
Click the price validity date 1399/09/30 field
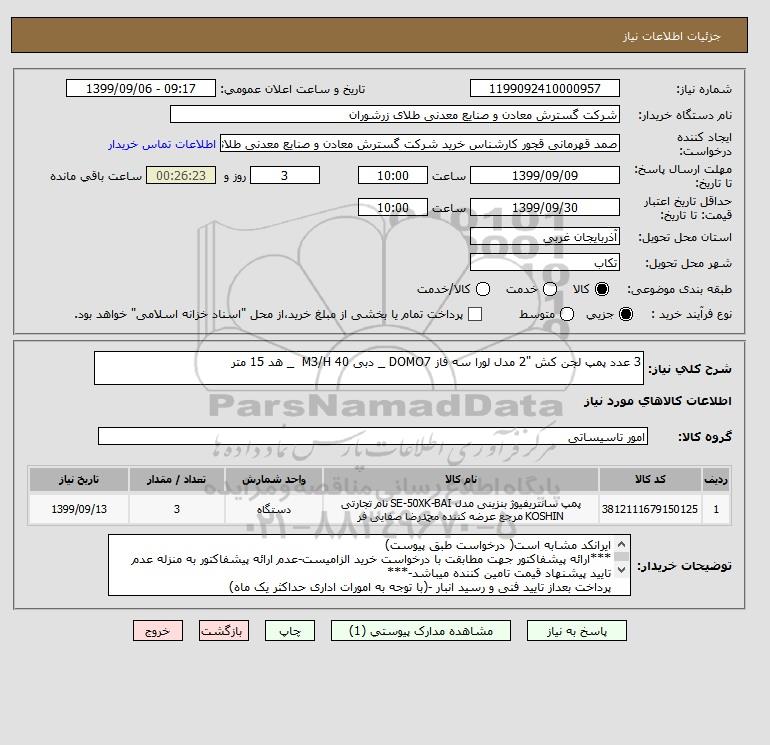pyautogui.click(x=545, y=207)
